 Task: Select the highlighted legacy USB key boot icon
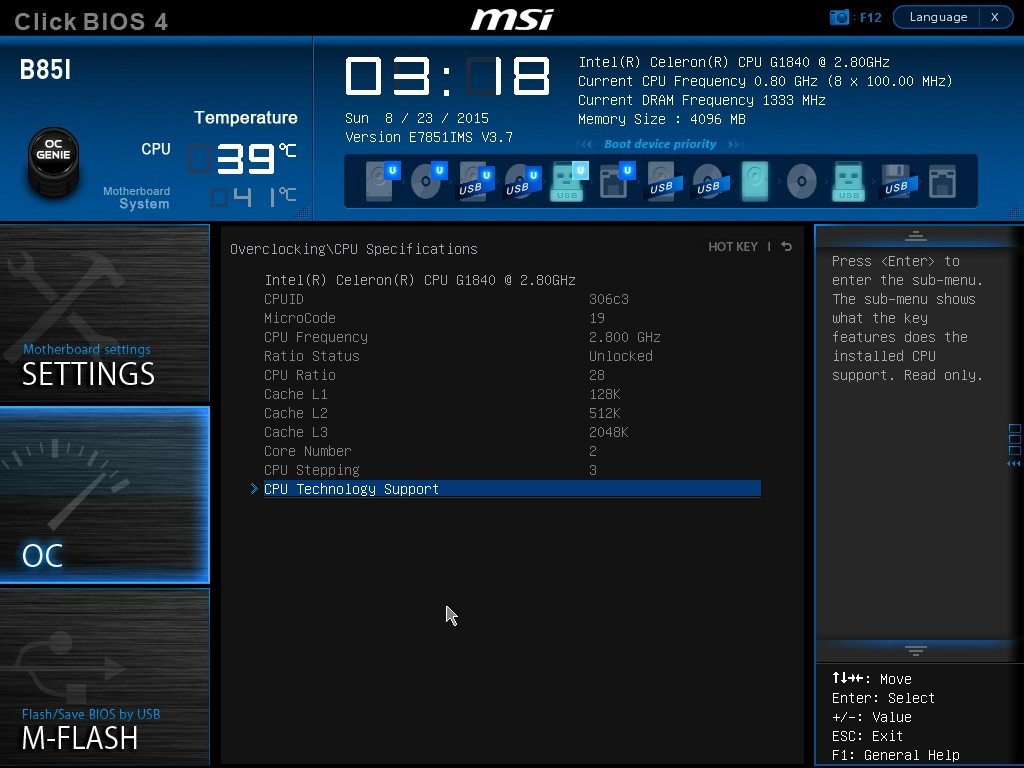click(x=848, y=181)
